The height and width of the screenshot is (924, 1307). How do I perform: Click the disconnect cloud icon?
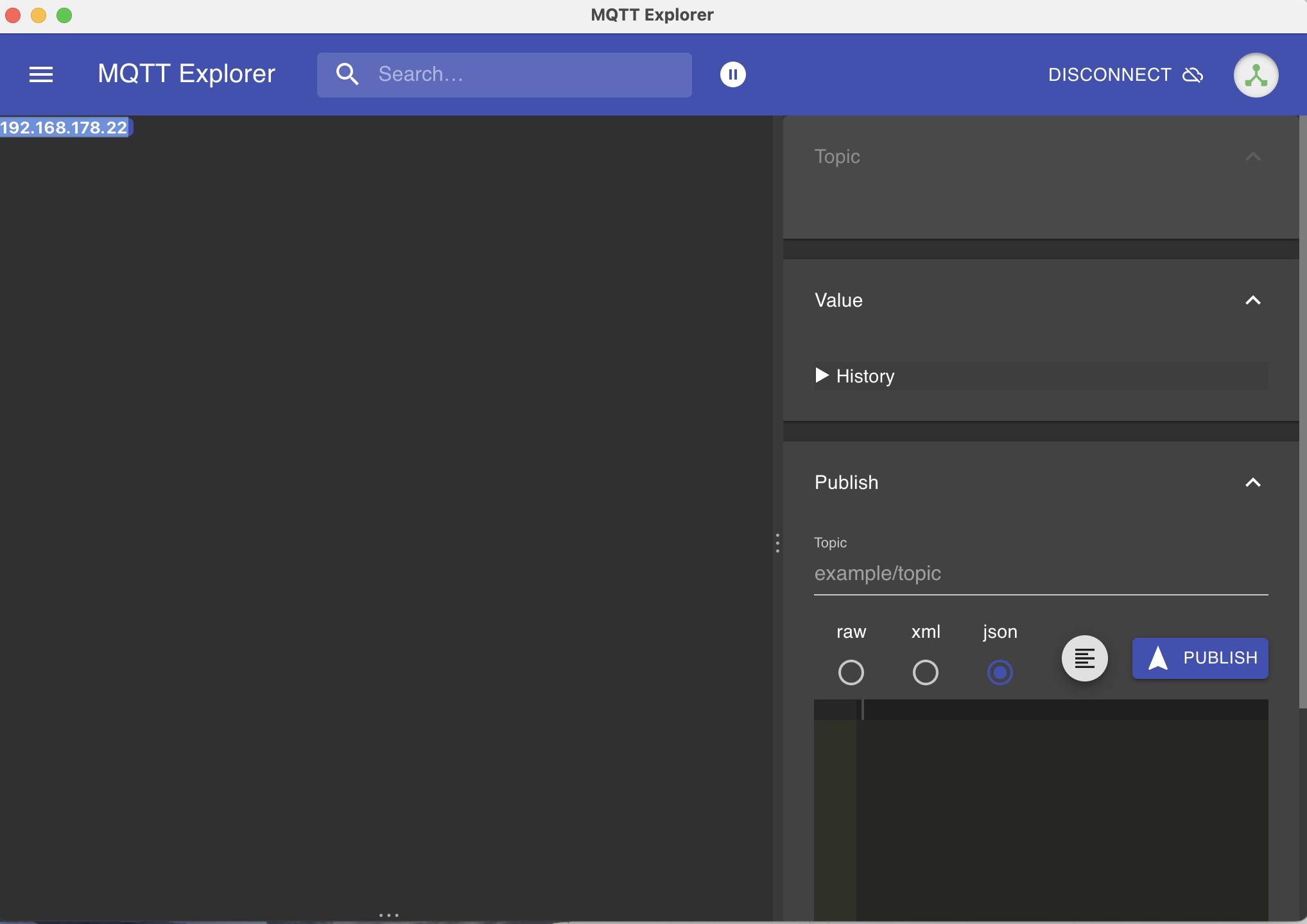(x=1193, y=75)
